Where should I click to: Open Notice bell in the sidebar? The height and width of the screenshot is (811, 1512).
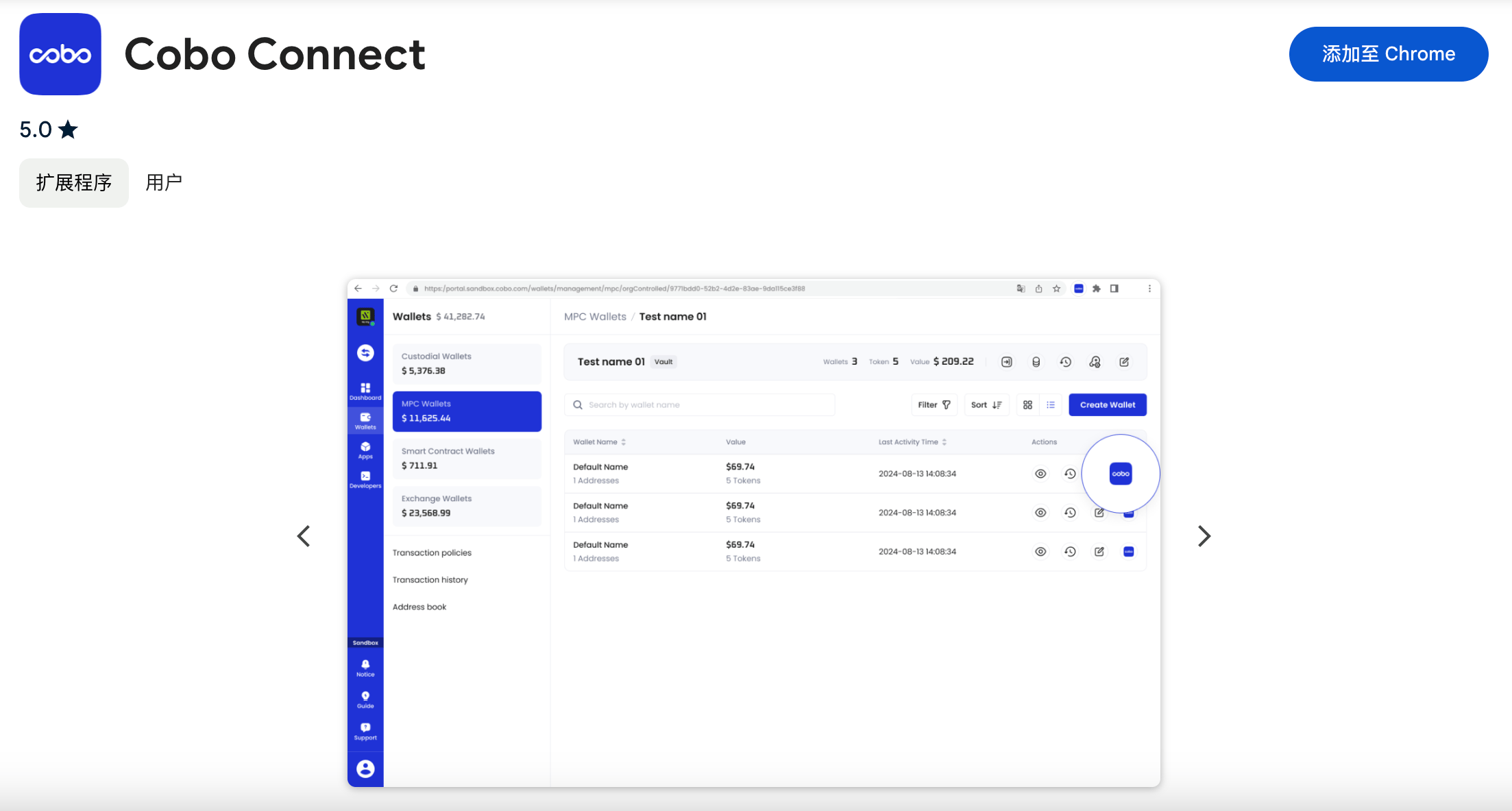click(x=365, y=668)
